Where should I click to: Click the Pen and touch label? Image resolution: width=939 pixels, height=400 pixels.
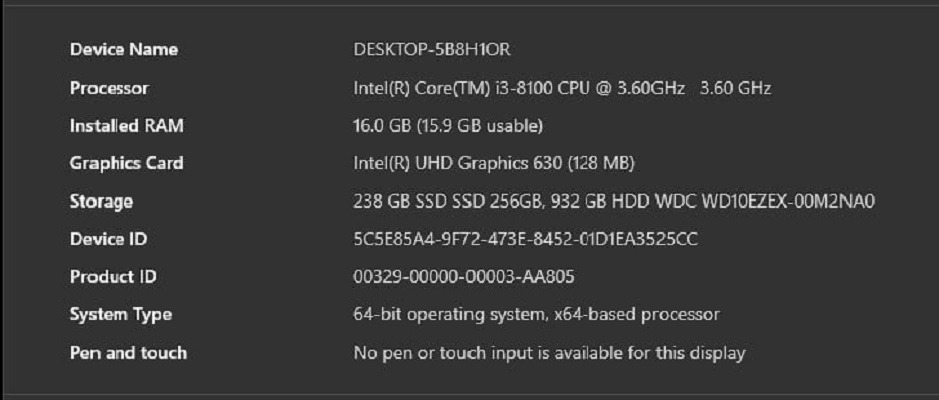(128, 352)
